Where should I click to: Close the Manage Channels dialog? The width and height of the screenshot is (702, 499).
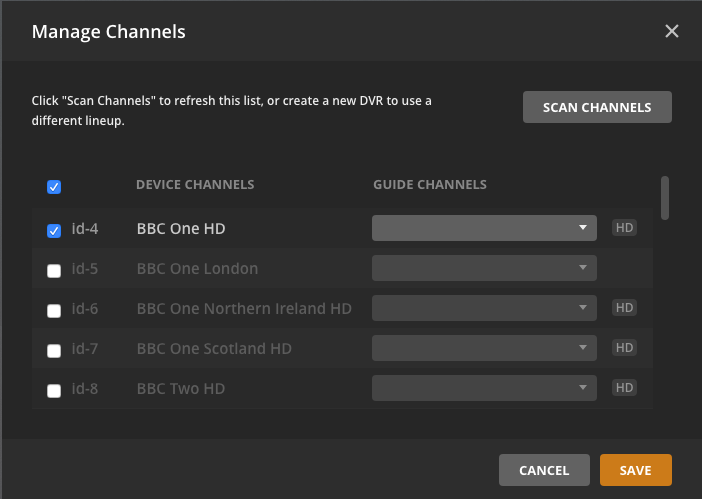[x=672, y=31]
